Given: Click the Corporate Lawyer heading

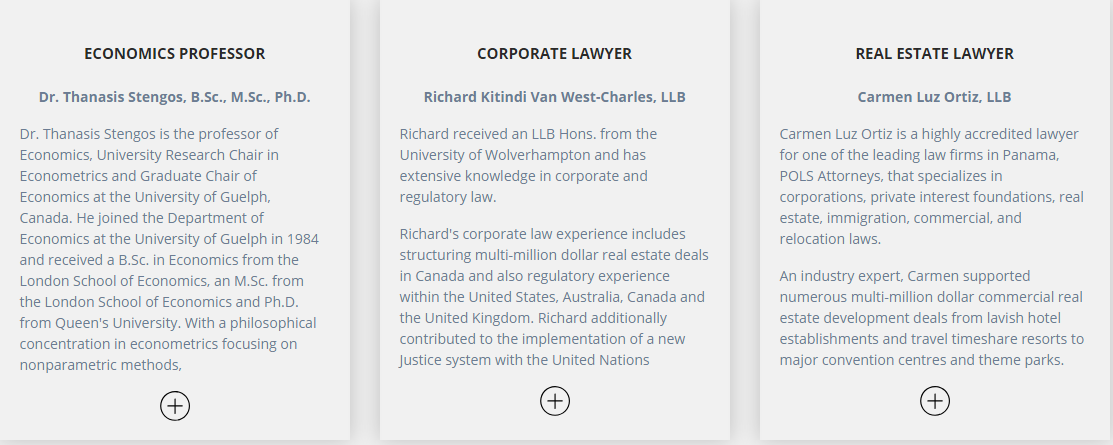Looking at the screenshot, I should (x=554, y=54).
